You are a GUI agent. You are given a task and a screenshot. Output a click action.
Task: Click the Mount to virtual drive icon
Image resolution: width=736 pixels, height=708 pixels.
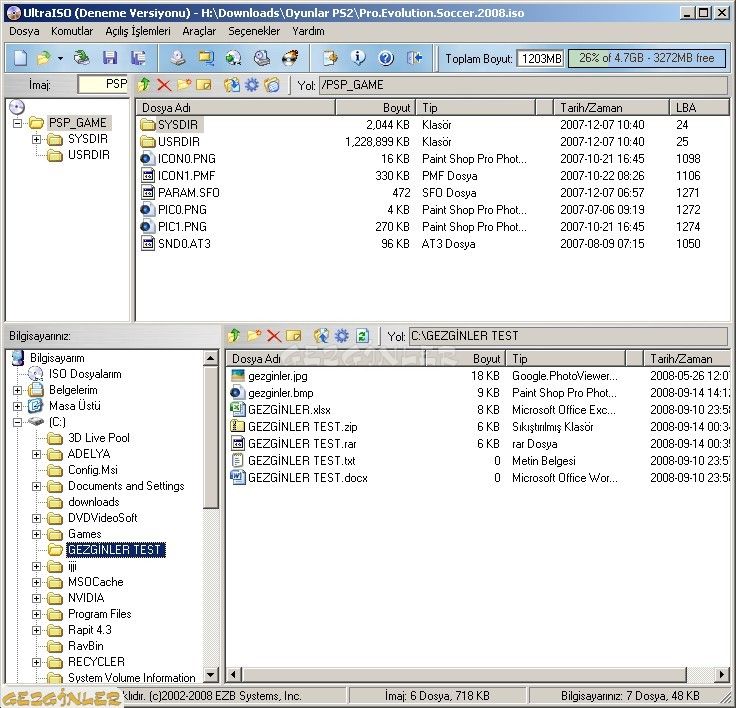coord(261,58)
